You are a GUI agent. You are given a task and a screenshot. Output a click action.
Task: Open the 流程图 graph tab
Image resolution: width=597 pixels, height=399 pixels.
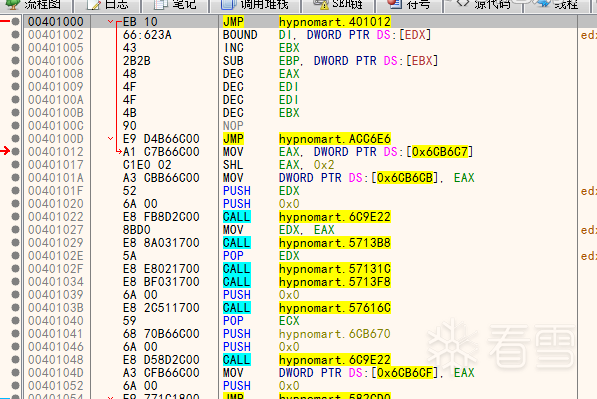point(35,5)
